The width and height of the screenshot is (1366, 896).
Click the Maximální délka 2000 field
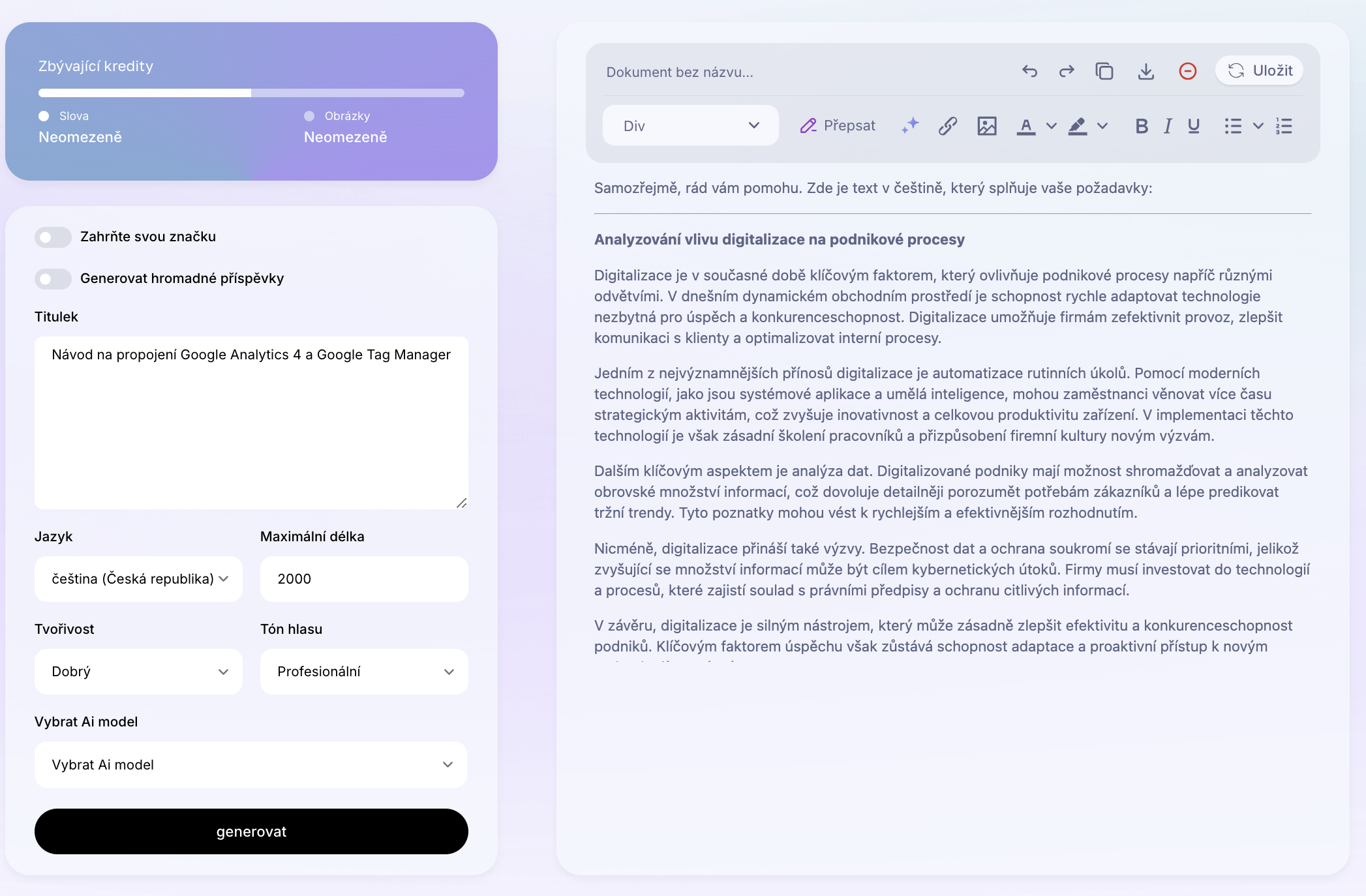364,579
